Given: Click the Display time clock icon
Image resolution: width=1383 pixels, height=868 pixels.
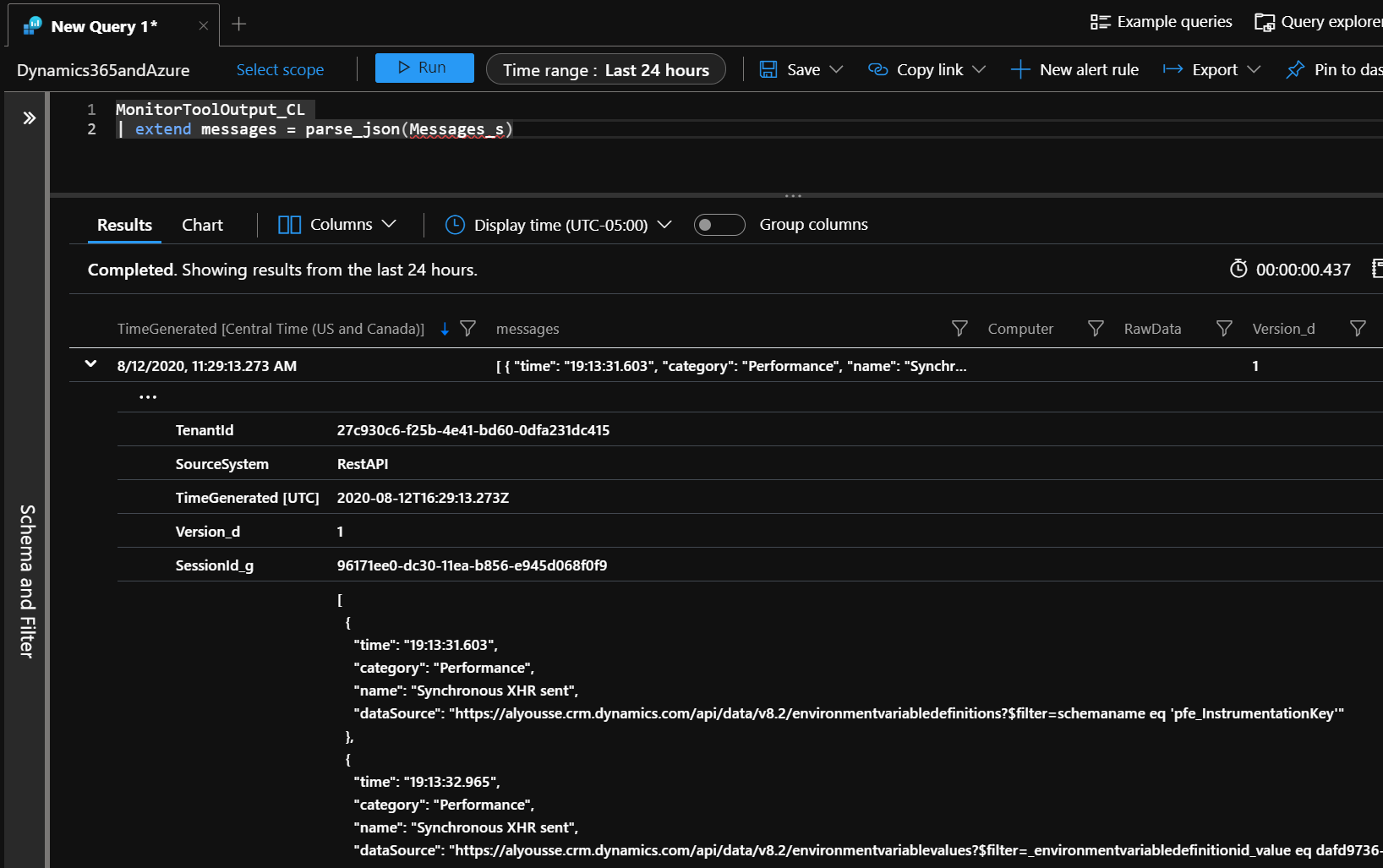Looking at the screenshot, I should pyautogui.click(x=455, y=225).
